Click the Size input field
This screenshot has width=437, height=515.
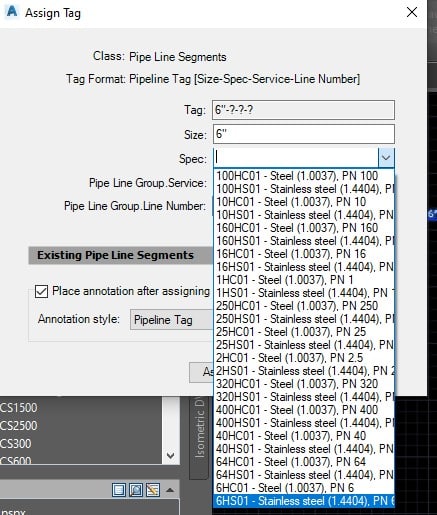303,134
